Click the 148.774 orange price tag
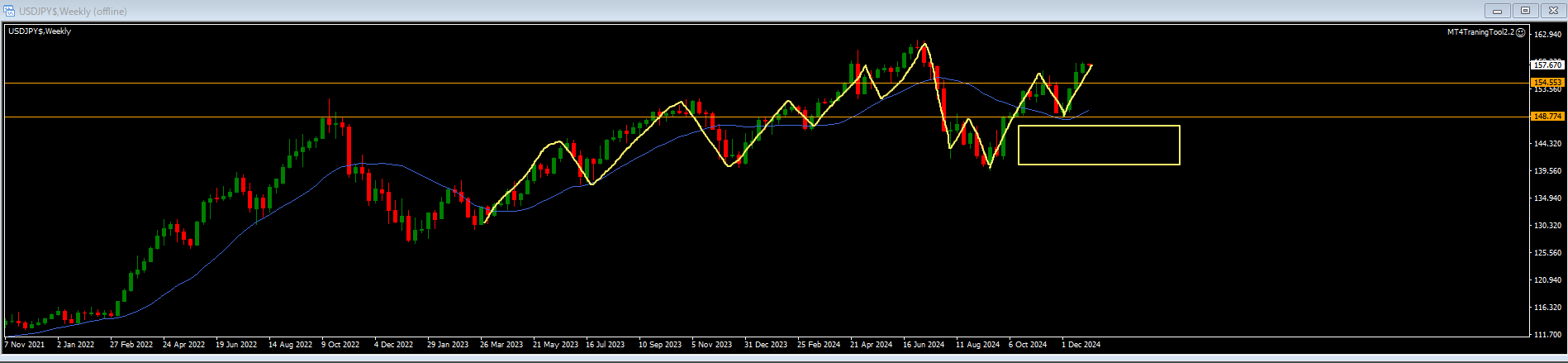 tap(1547, 117)
